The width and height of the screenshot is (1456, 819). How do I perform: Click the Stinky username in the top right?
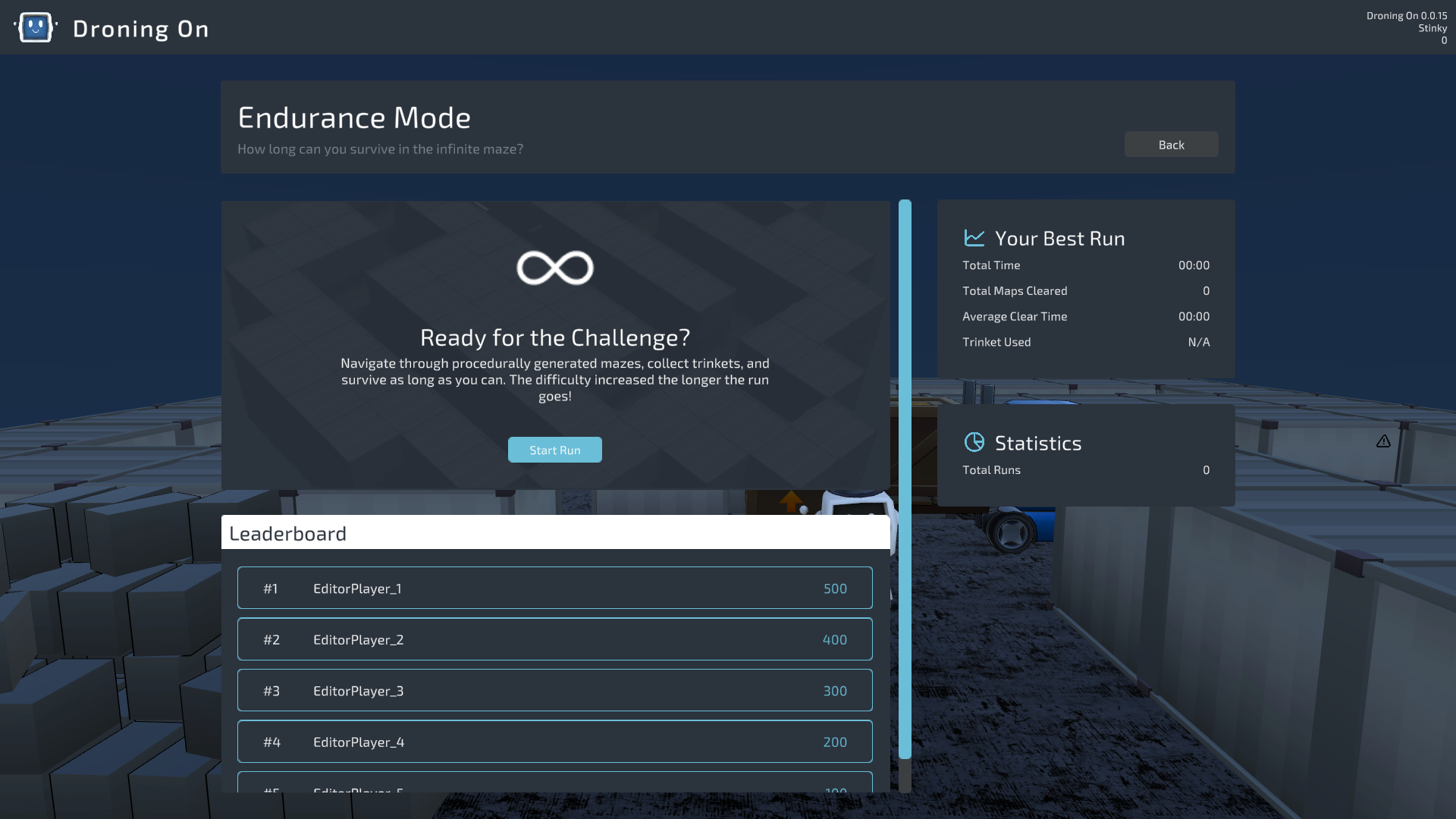point(1432,28)
